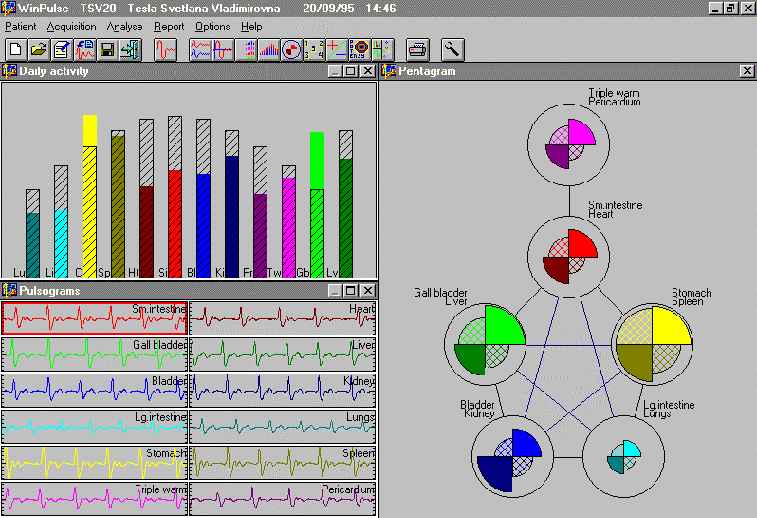Screen dimensions: 757x518
Task: Open the Acquisition menu
Action: (x=71, y=27)
